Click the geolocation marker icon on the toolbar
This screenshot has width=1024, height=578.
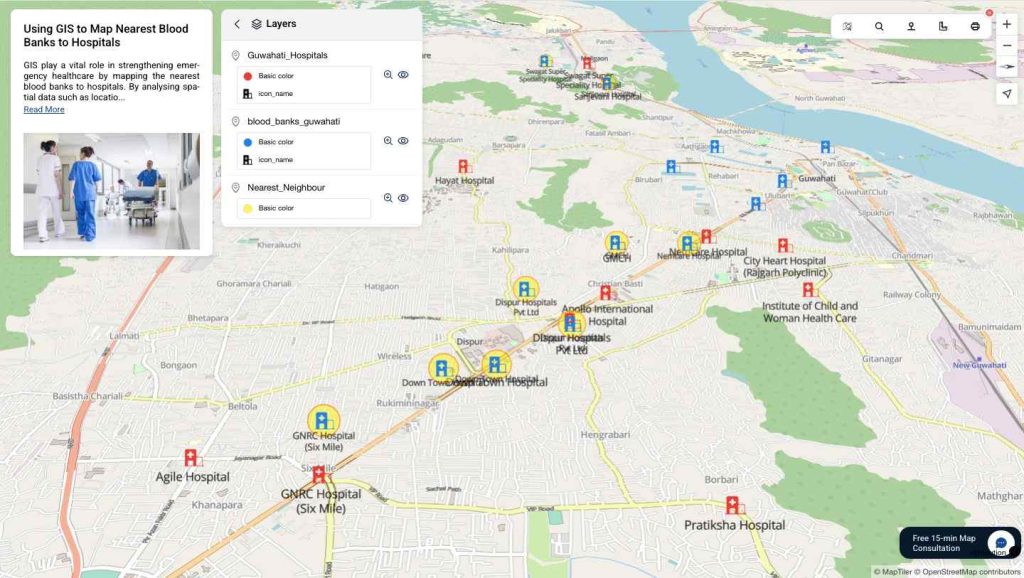click(x=911, y=27)
